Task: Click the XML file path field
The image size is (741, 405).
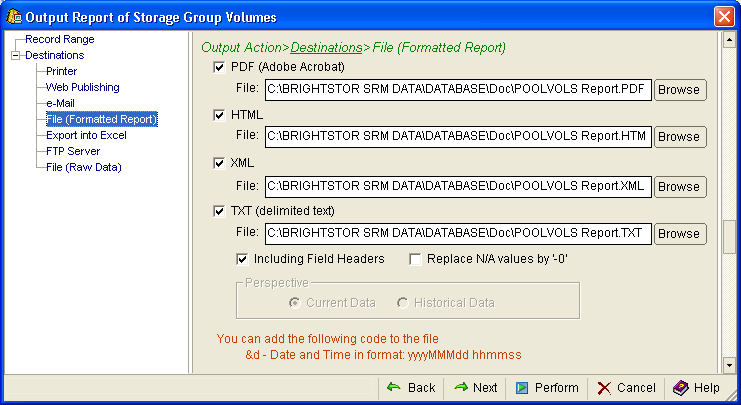Action: (x=458, y=187)
